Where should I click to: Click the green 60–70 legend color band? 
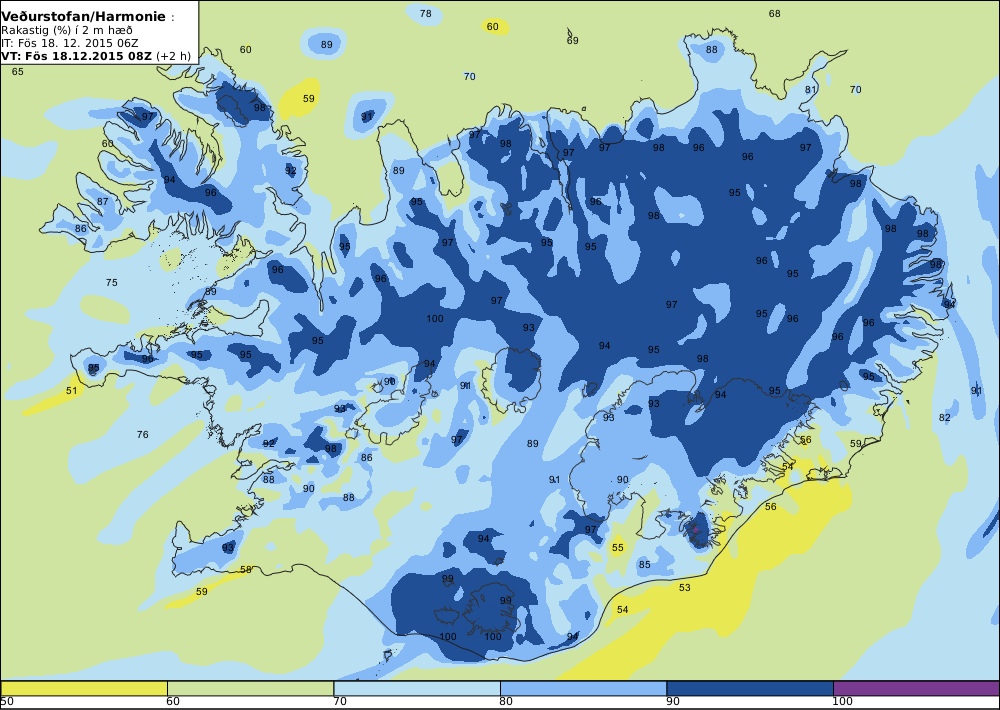pyautogui.click(x=250, y=688)
